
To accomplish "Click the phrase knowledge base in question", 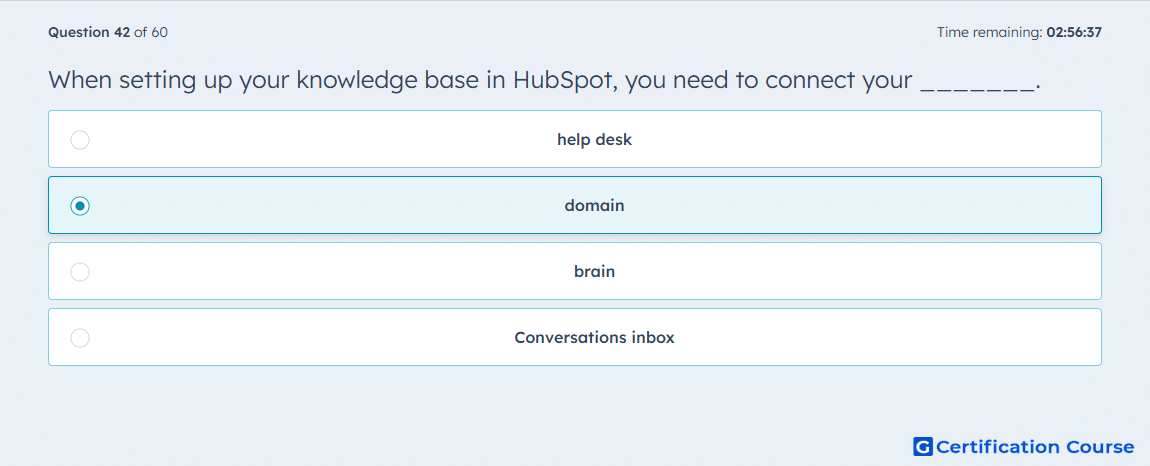I will point(388,80).
